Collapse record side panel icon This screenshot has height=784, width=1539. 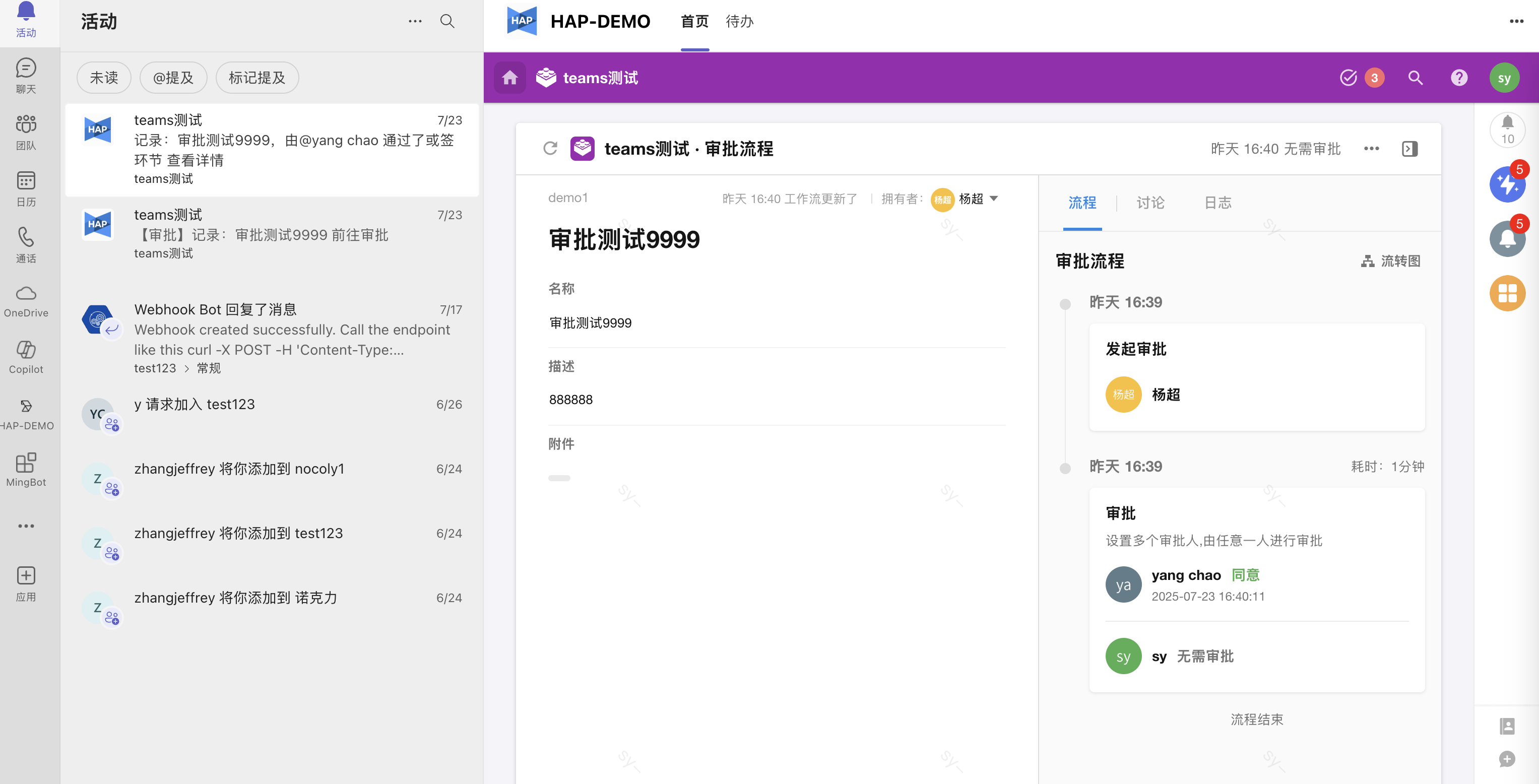1409,148
